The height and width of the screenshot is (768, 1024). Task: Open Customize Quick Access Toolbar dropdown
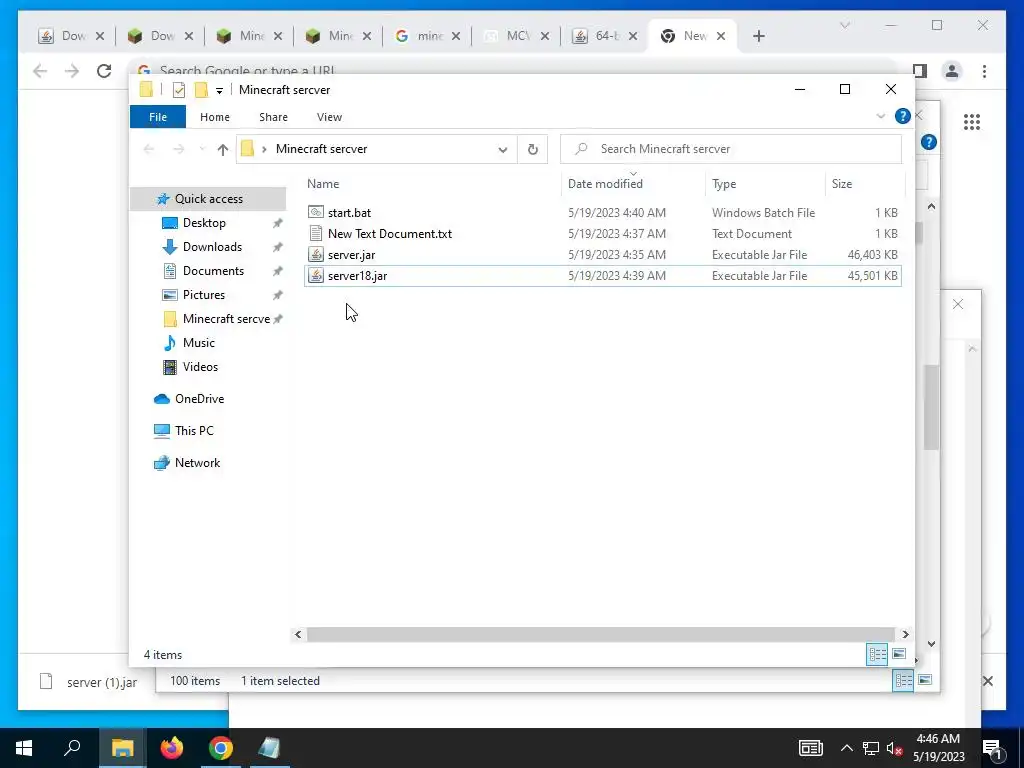pyautogui.click(x=219, y=91)
